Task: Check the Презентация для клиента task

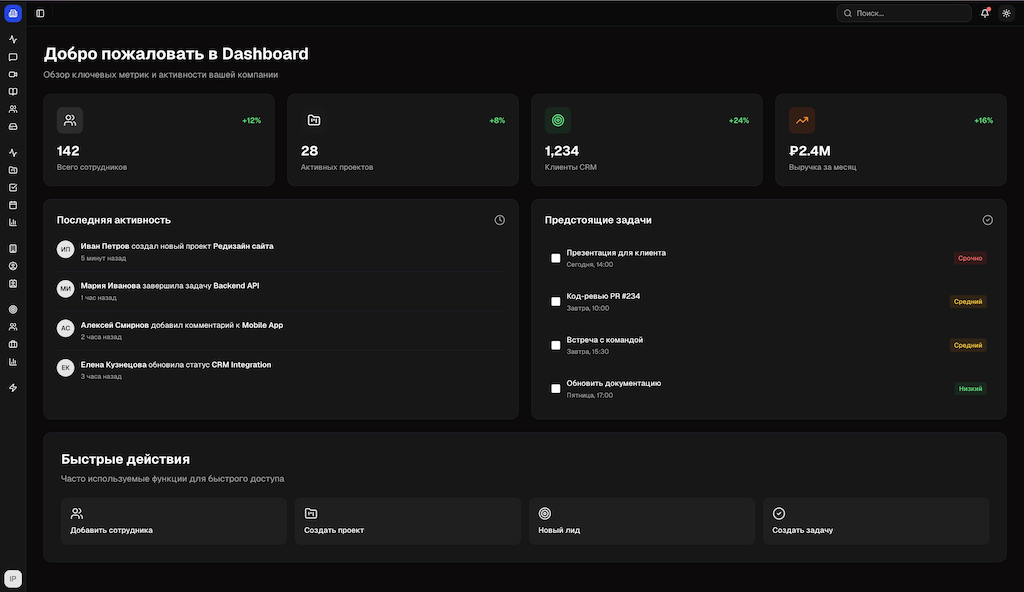Action: (x=556, y=258)
